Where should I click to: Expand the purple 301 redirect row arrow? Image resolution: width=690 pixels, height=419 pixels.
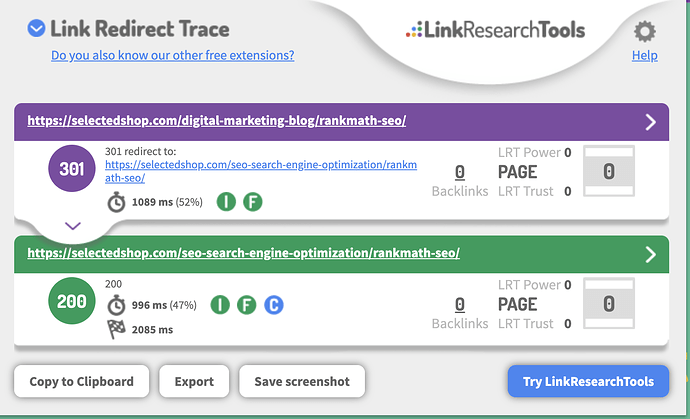(x=651, y=122)
